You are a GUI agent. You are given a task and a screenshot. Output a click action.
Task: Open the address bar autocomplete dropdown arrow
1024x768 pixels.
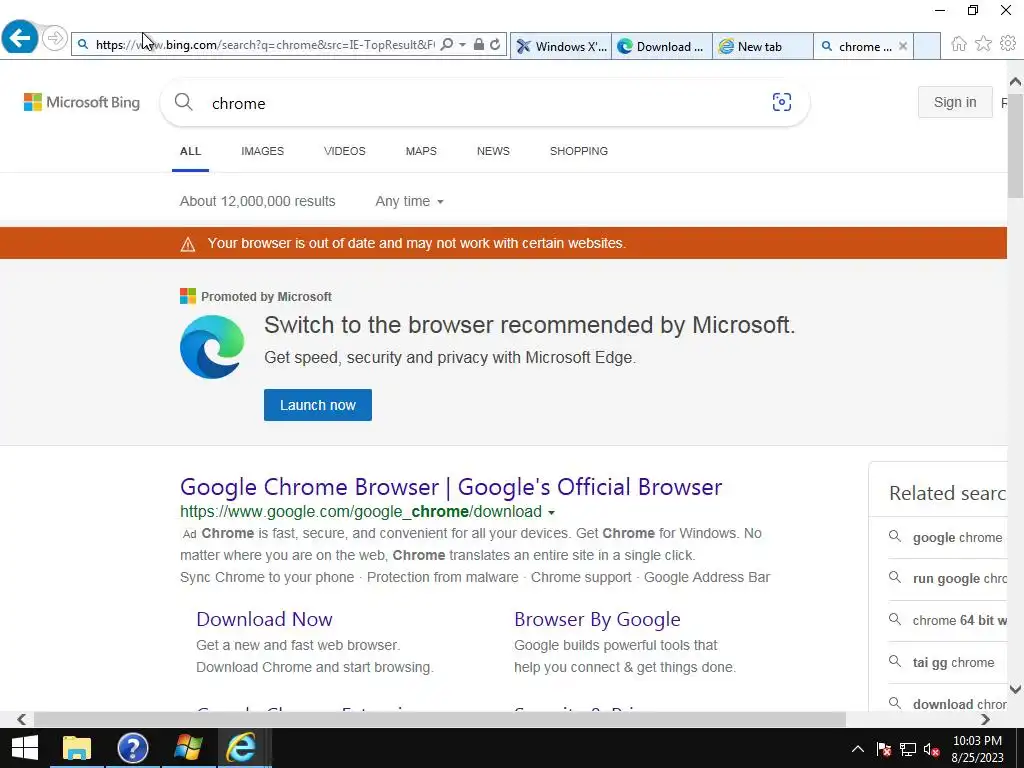coord(462,44)
